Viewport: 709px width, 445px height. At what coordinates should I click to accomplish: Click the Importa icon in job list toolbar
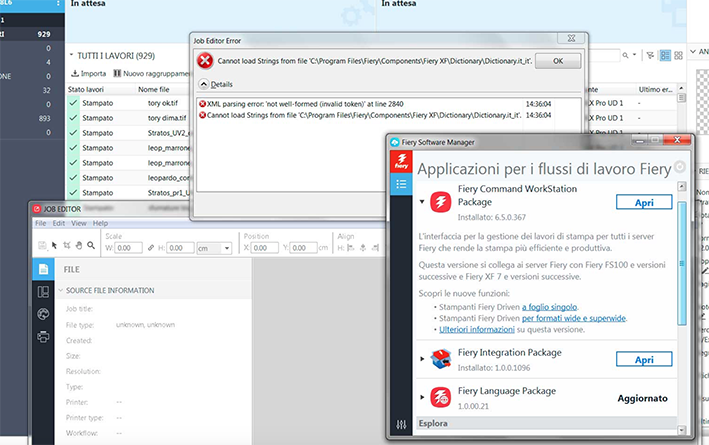(x=75, y=73)
